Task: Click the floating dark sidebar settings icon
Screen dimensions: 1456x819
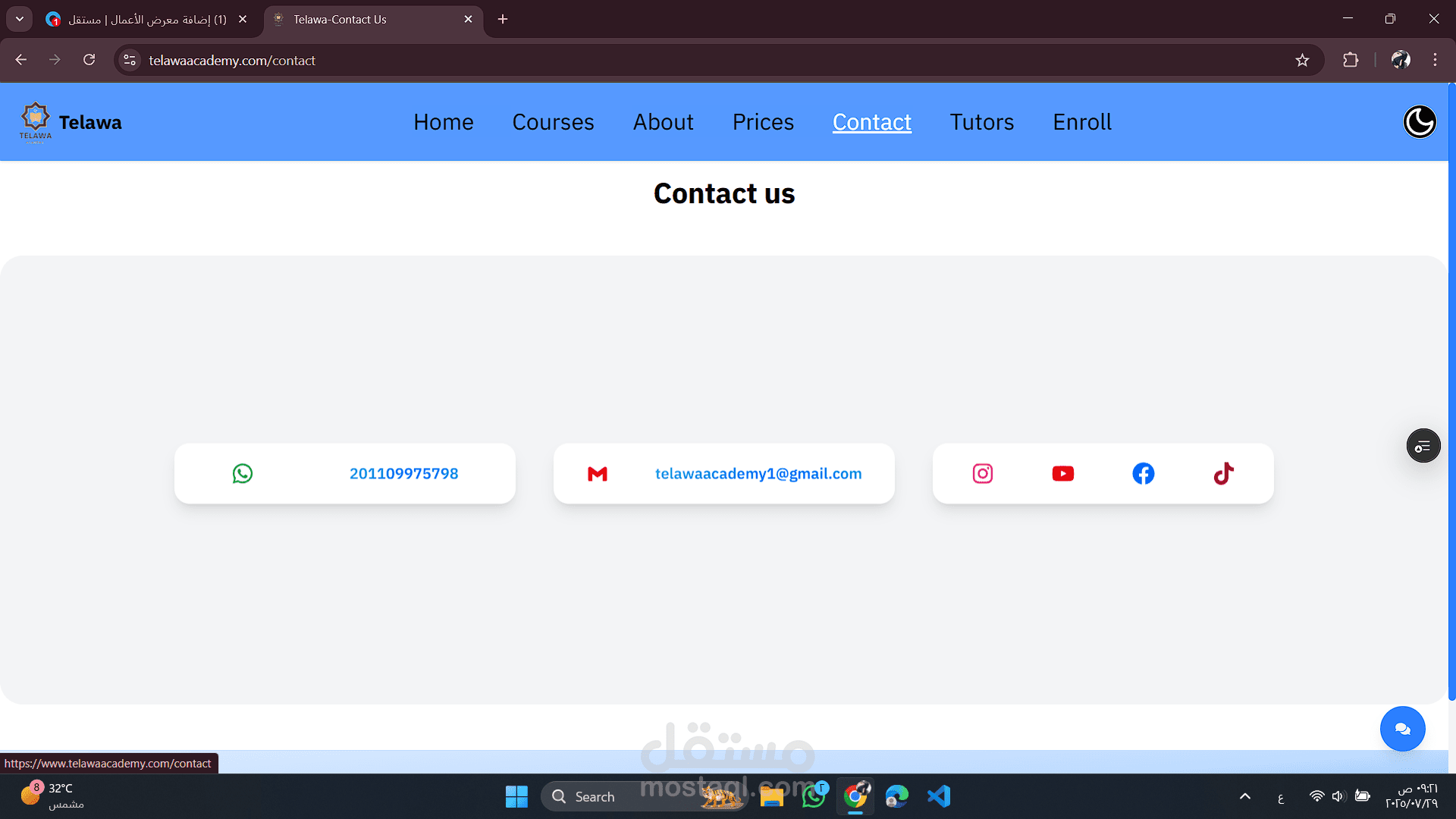Action: point(1423,446)
